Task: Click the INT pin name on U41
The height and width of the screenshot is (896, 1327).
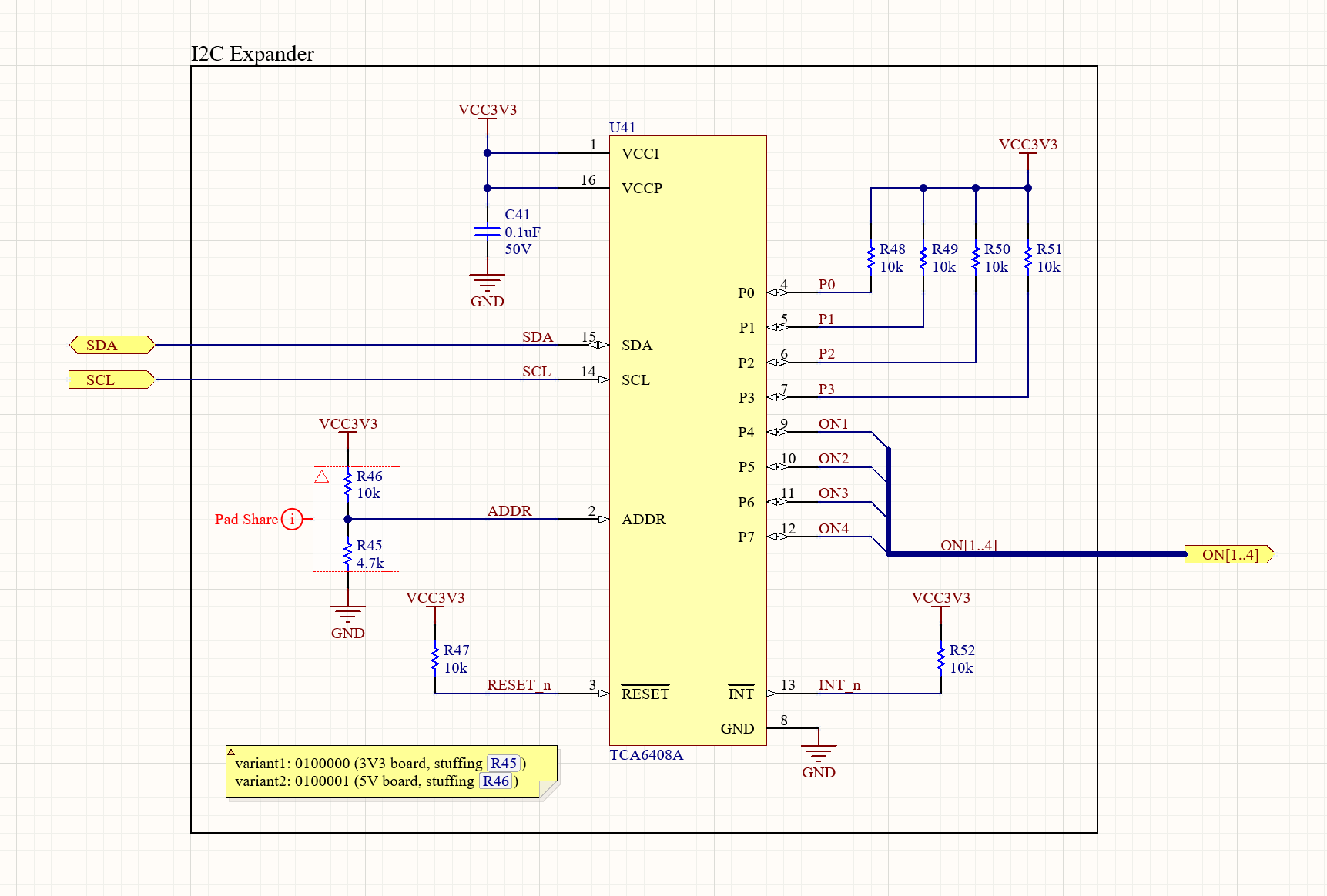Action: pos(741,694)
